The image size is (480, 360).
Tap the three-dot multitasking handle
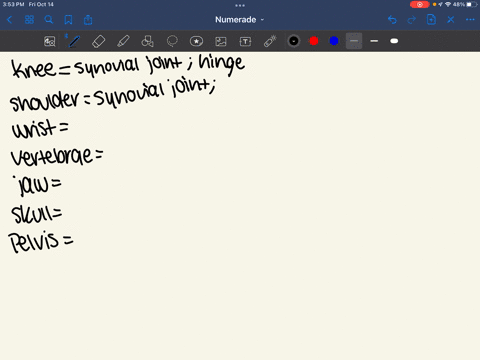(x=240, y=5)
